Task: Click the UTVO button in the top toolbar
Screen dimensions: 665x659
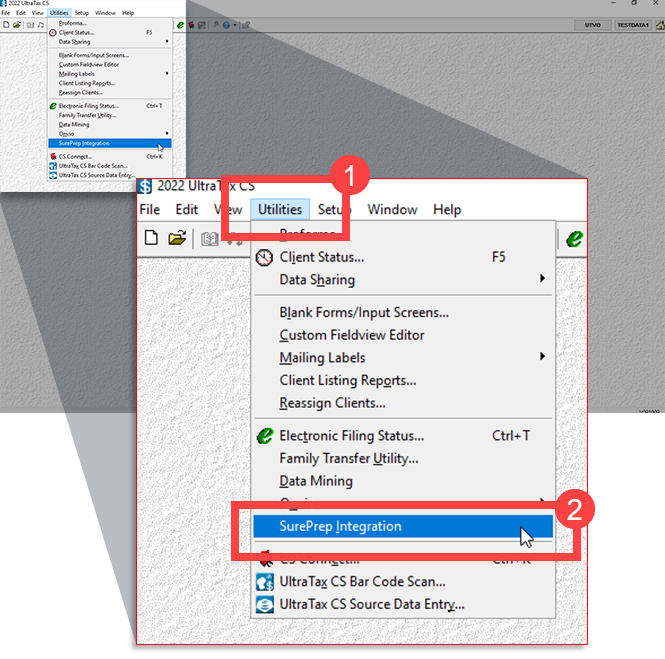Action: [592, 25]
